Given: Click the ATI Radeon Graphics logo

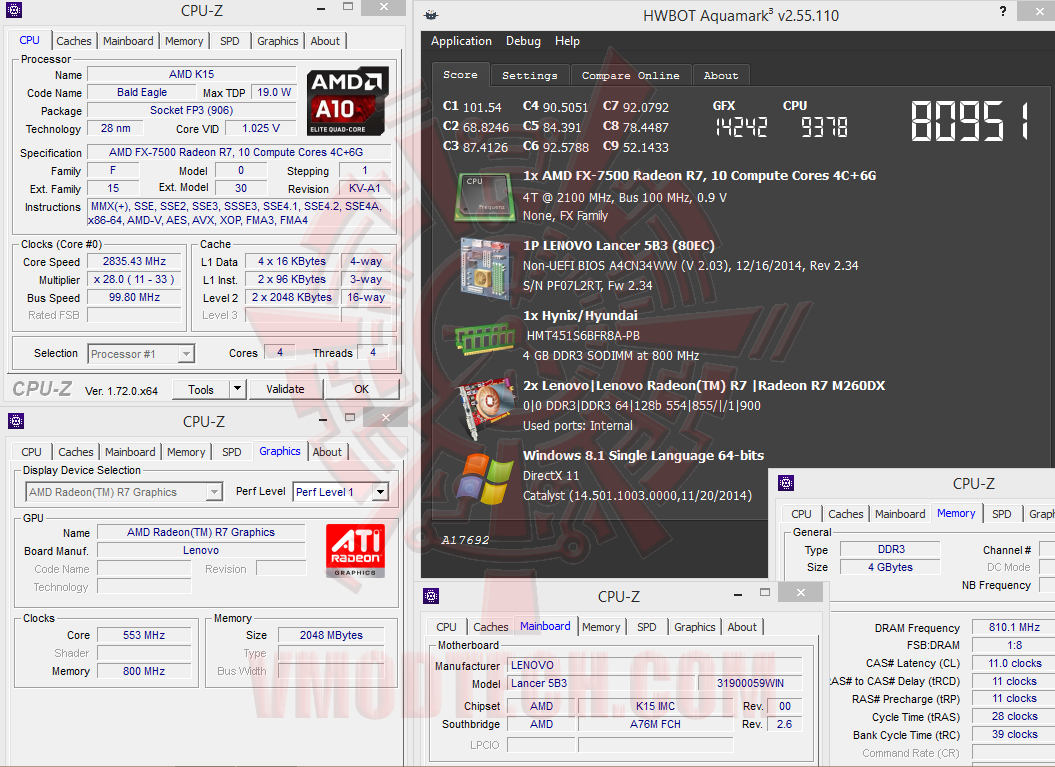Looking at the screenshot, I should 355,551.
